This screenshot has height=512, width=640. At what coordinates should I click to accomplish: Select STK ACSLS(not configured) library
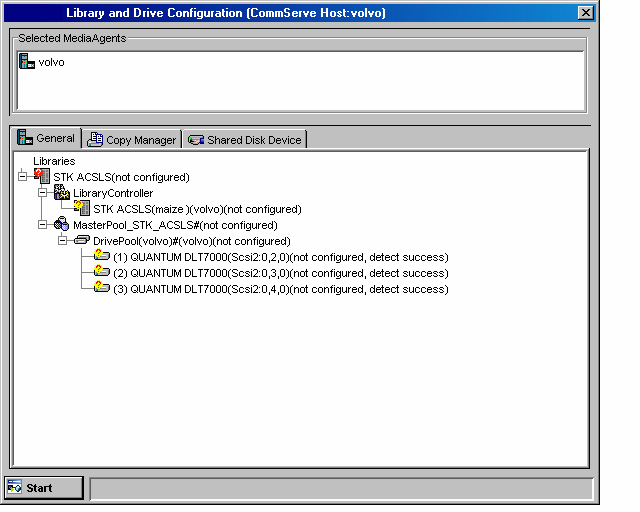coord(121,177)
